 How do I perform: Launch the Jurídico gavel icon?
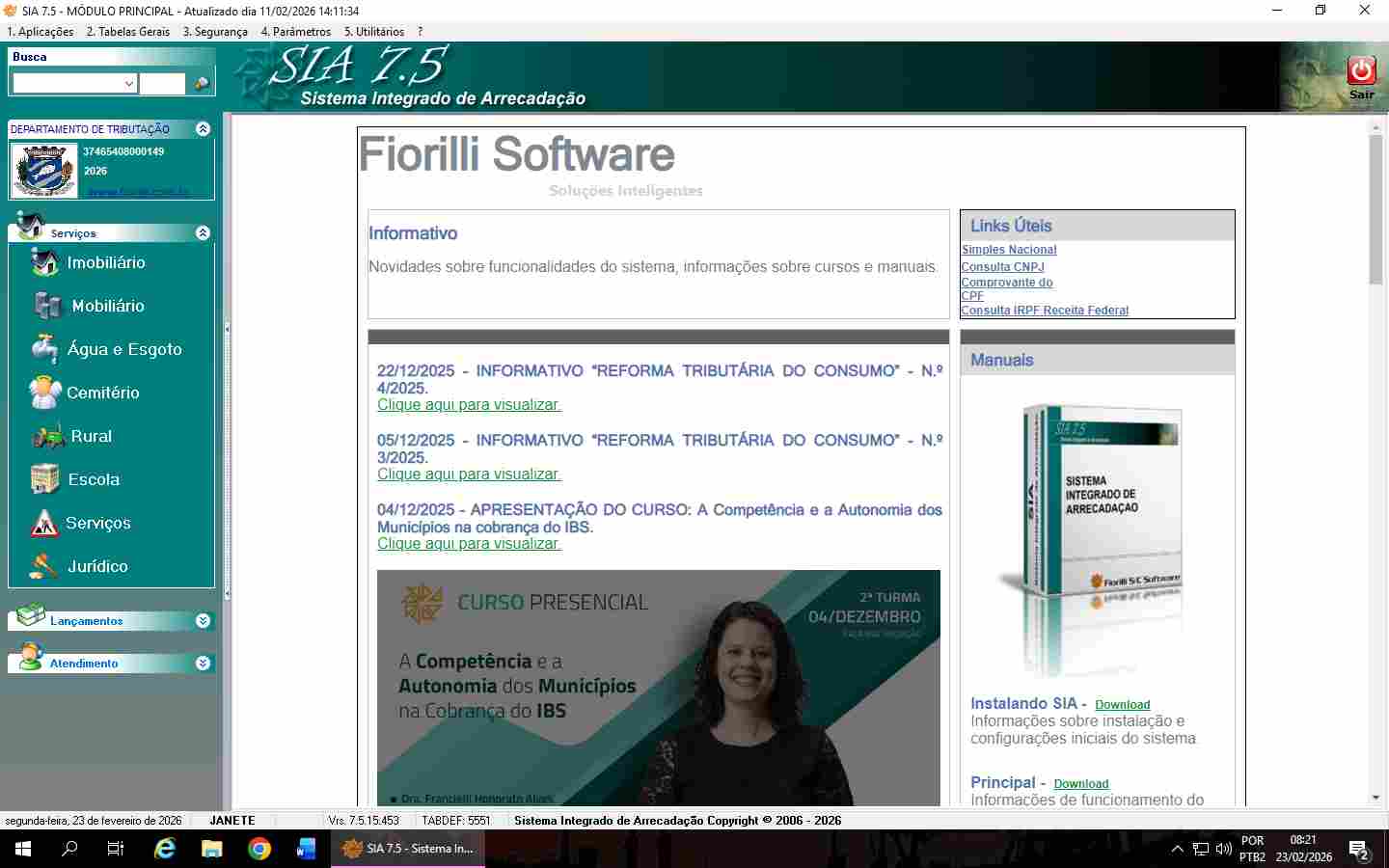(x=44, y=566)
